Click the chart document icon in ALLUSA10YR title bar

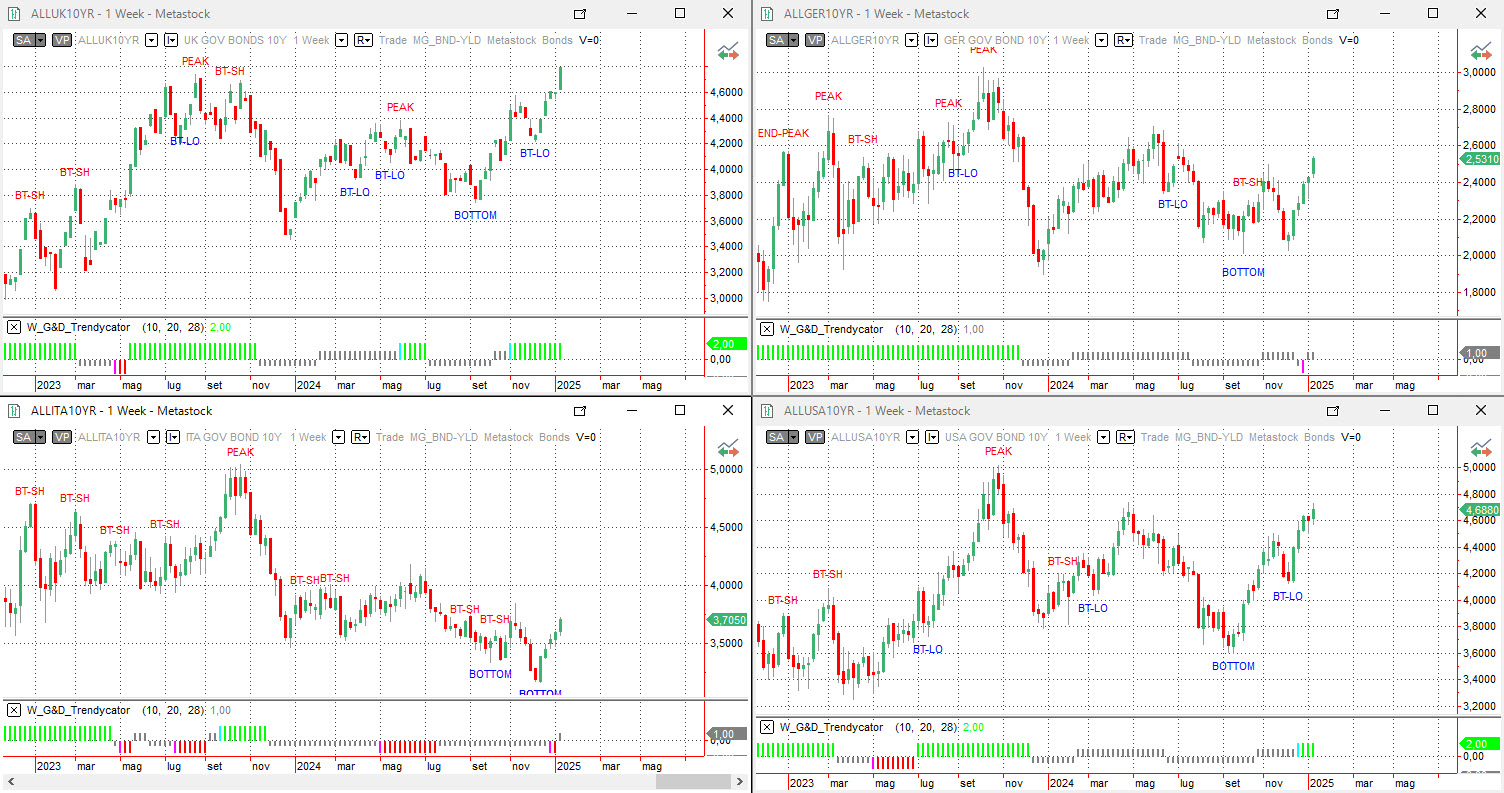tap(768, 411)
